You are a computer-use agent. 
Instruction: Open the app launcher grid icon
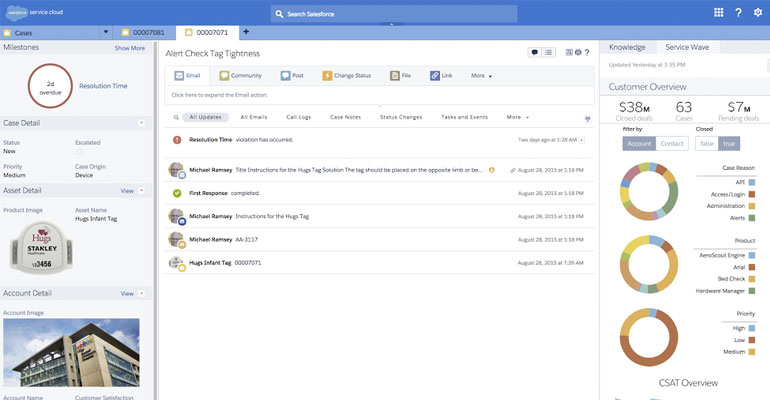click(x=718, y=12)
